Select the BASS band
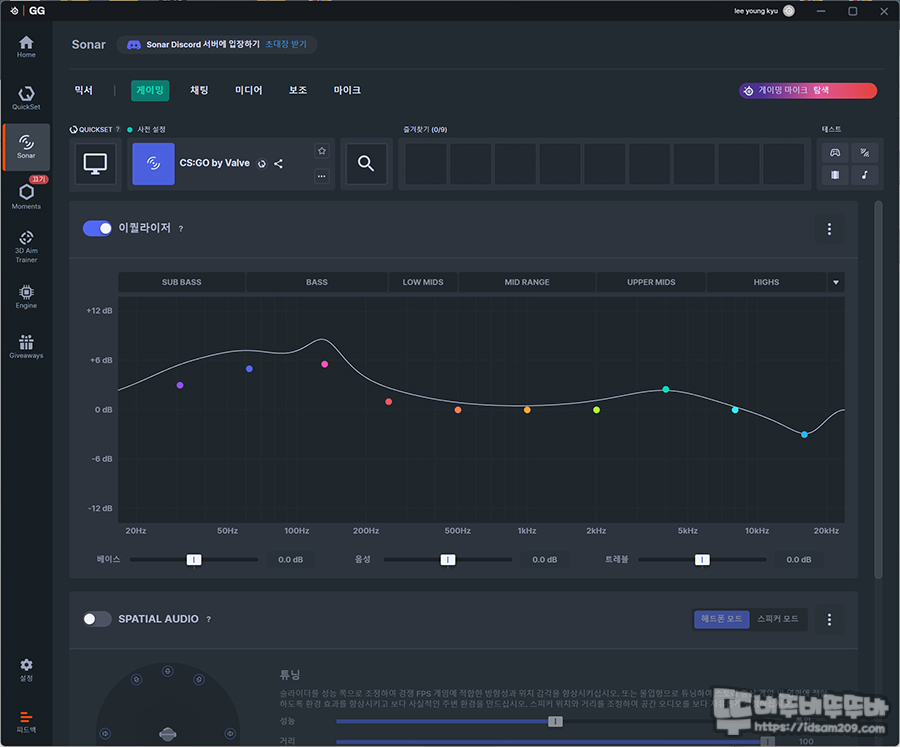Image resolution: width=900 pixels, height=747 pixels. [317, 282]
